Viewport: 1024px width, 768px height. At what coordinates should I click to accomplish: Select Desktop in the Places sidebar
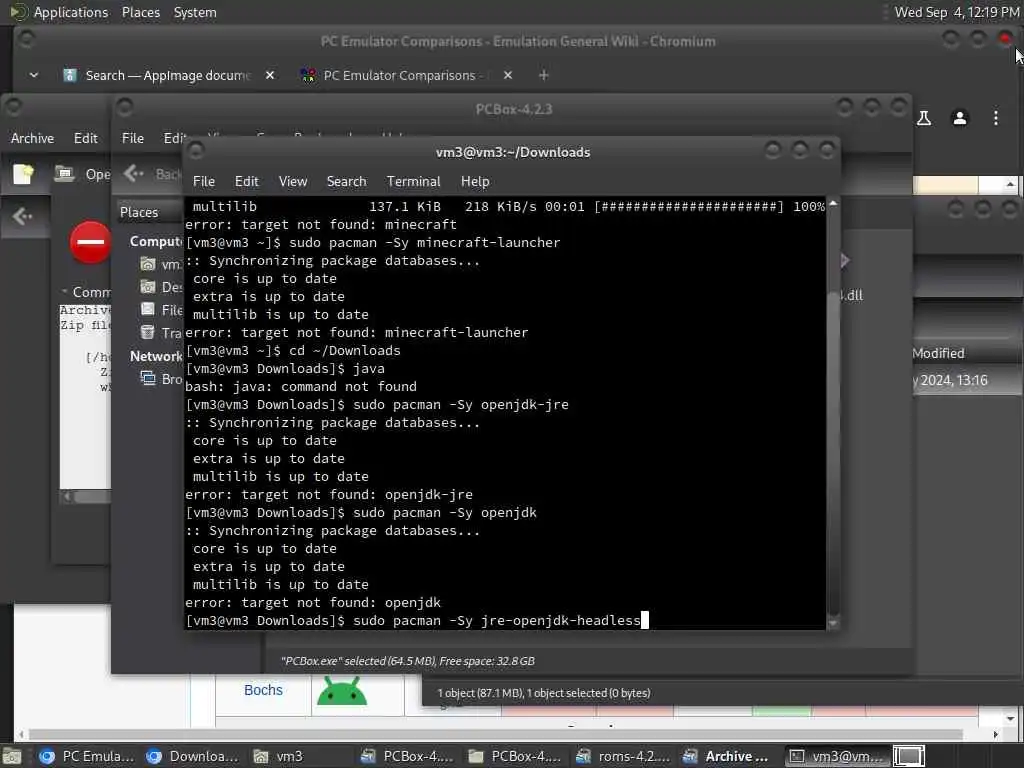[x=161, y=287]
